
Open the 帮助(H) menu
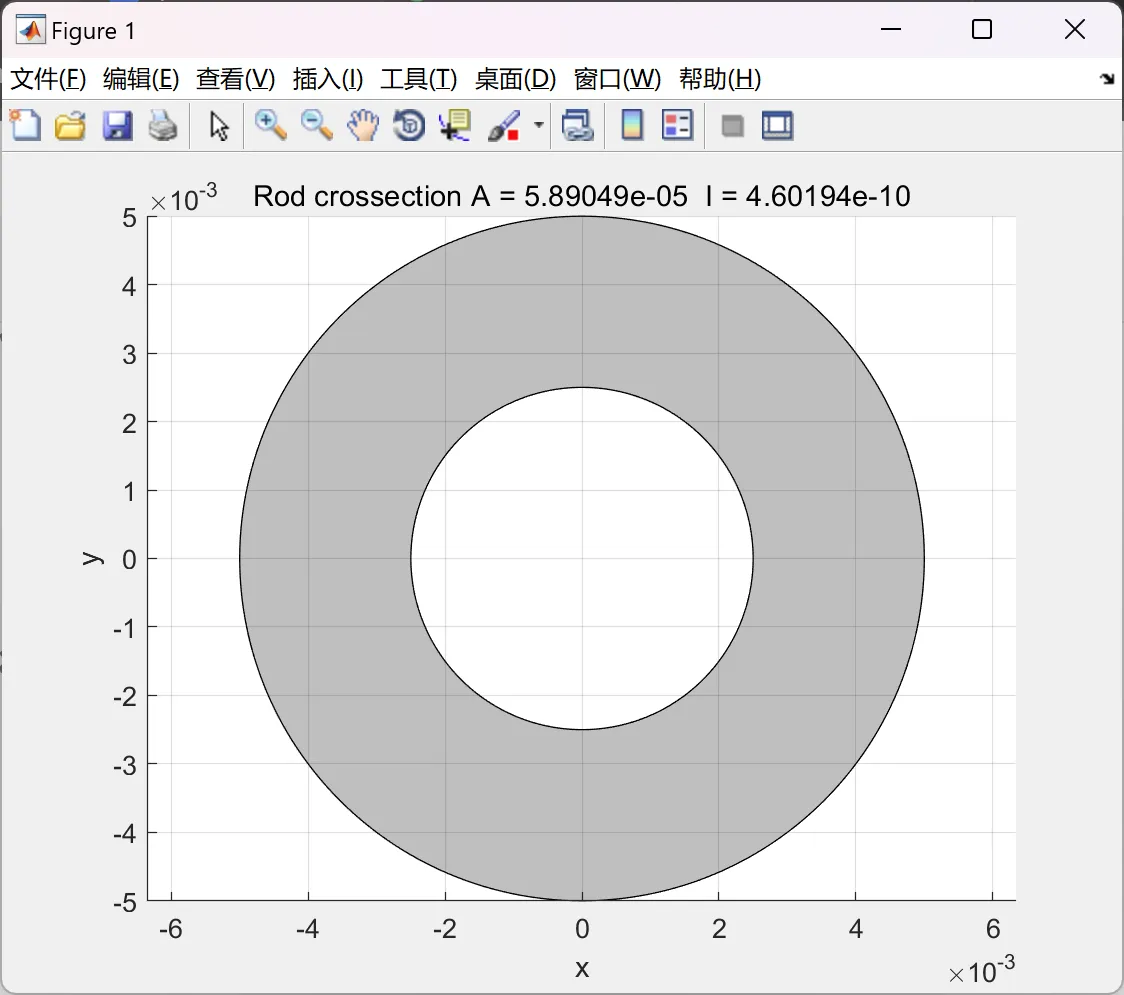point(720,79)
